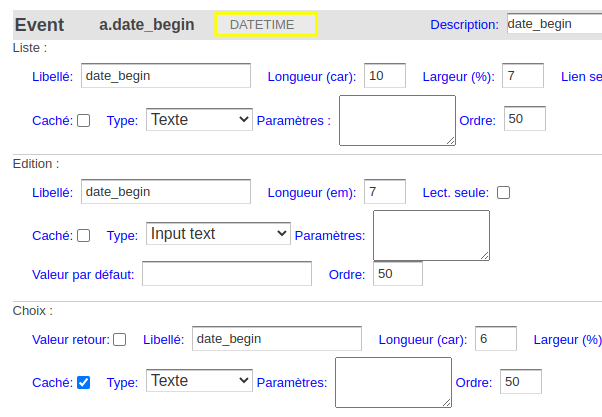
Task: Toggle the Caché checkbox in Liste section
Action: [83, 121]
